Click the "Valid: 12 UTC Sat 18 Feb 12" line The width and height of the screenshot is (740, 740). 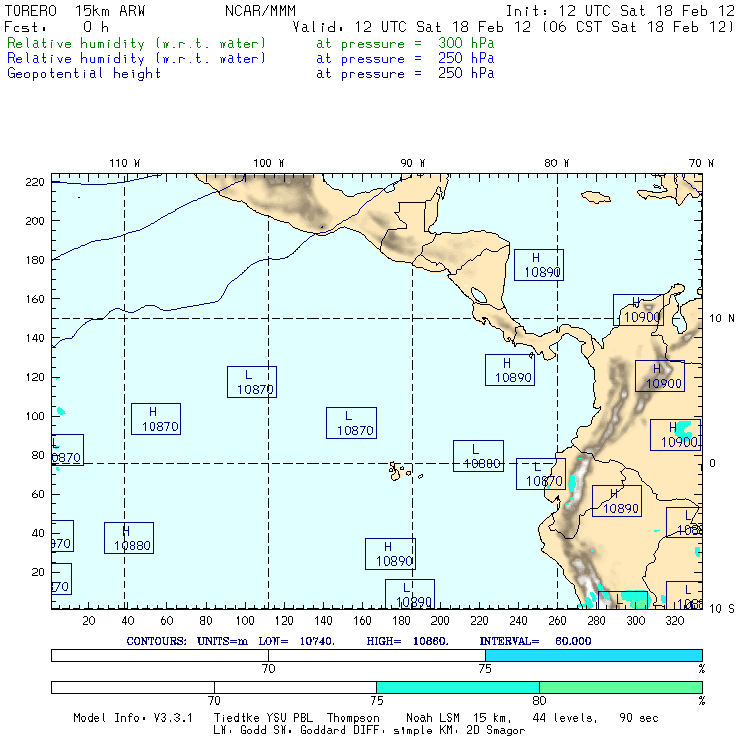[x=412, y=27]
